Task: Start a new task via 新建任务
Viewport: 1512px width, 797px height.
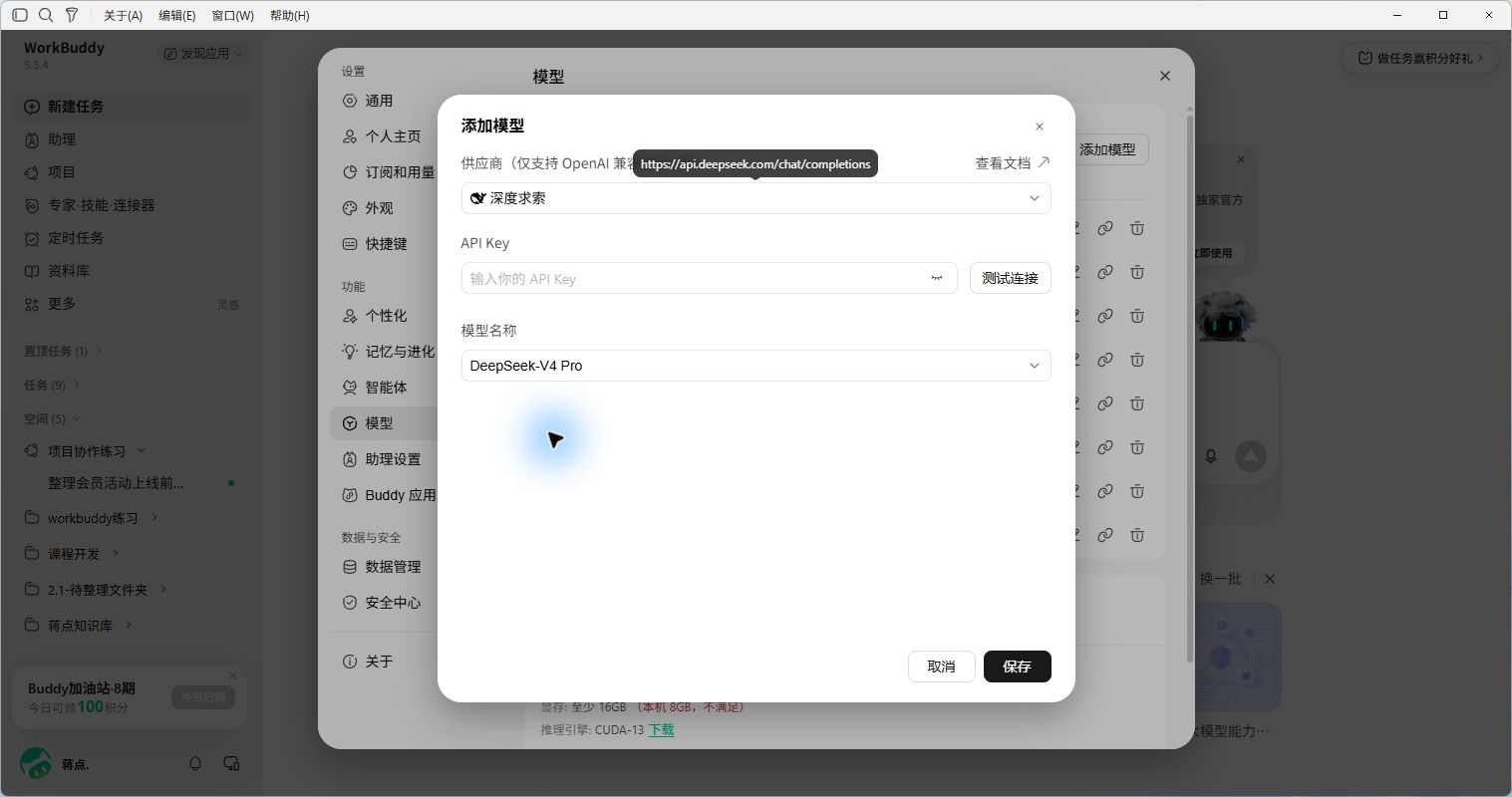Action: (x=132, y=107)
